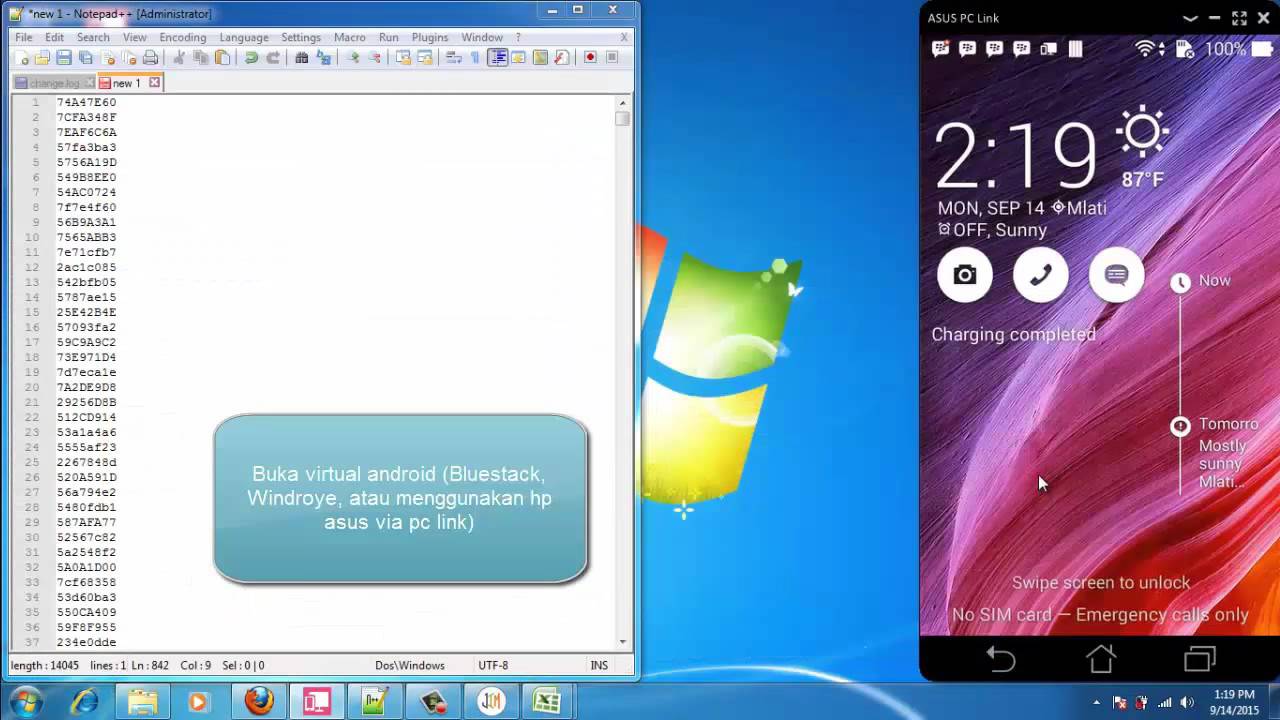
Task: Start macro recording with red dot icon
Action: 590,57
